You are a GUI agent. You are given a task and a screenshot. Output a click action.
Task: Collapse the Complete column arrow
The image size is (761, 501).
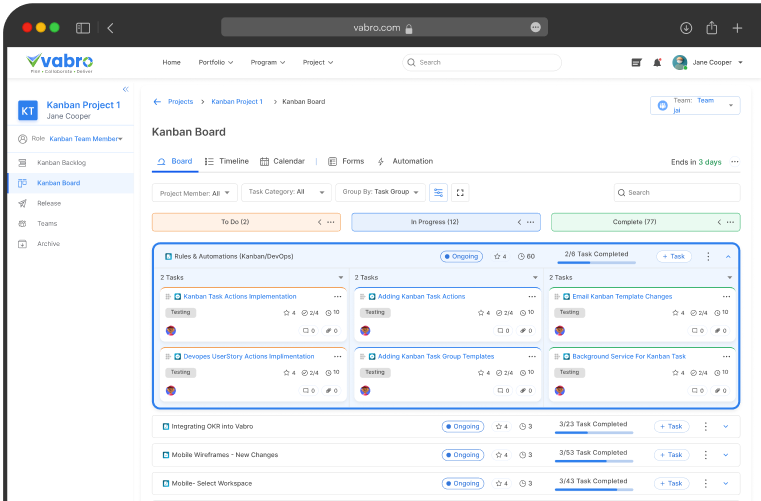[x=719, y=222]
